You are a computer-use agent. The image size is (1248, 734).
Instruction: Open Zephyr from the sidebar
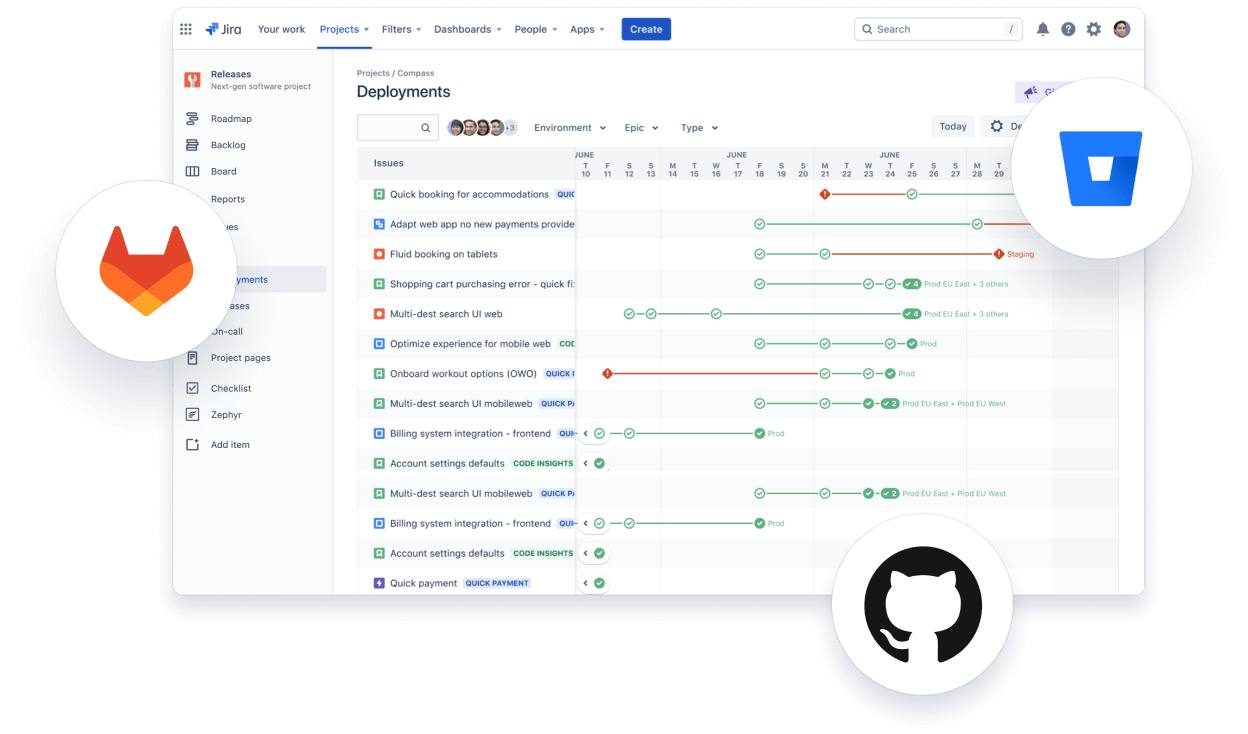click(227, 414)
